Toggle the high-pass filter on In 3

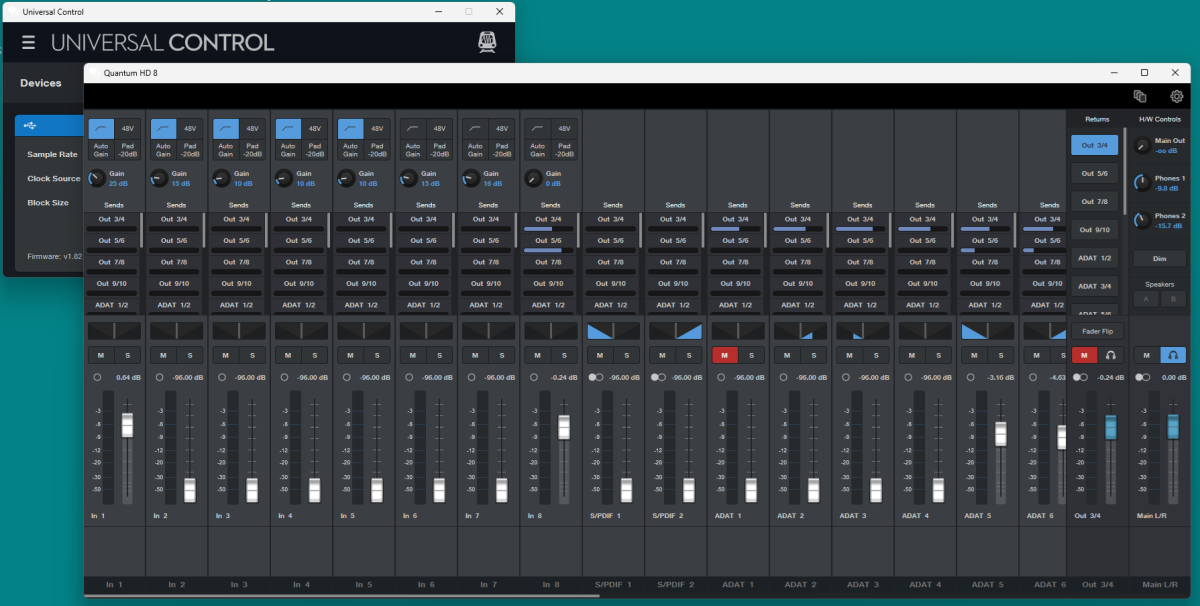225,129
